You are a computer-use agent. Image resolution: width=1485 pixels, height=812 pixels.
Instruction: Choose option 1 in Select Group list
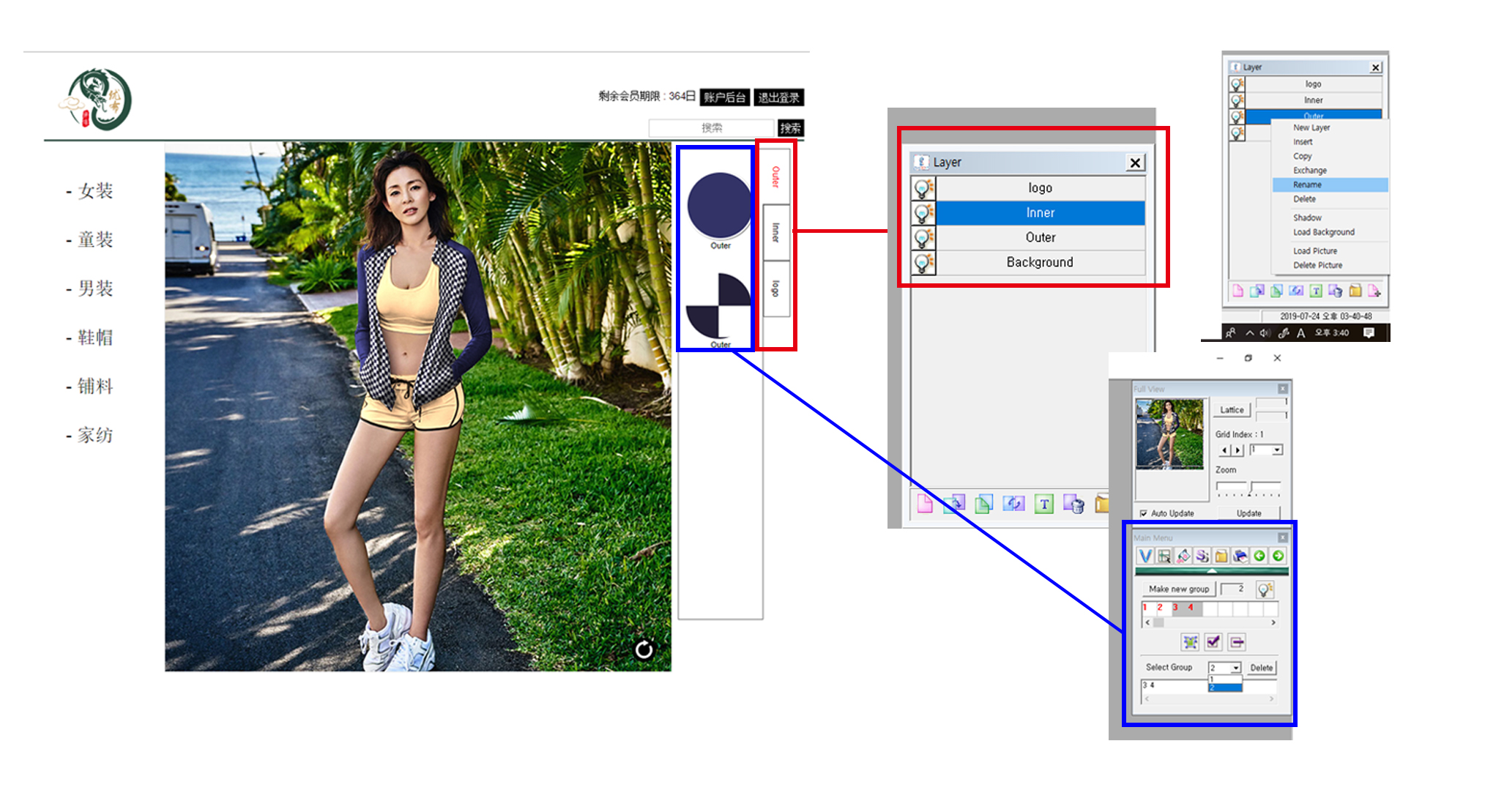1225,679
